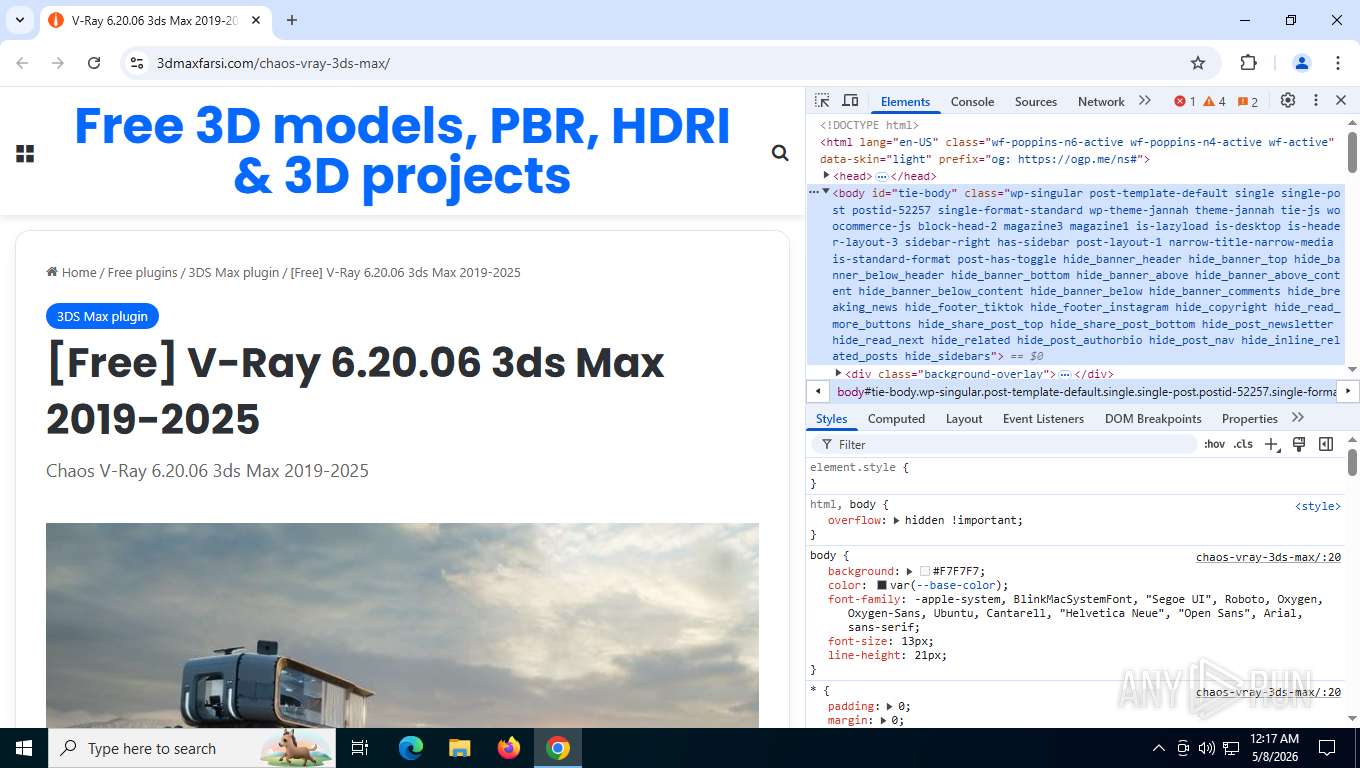Viewport: 1360px width, 768px height.
Task: Expand the overflow property value
Action: point(896,520)
